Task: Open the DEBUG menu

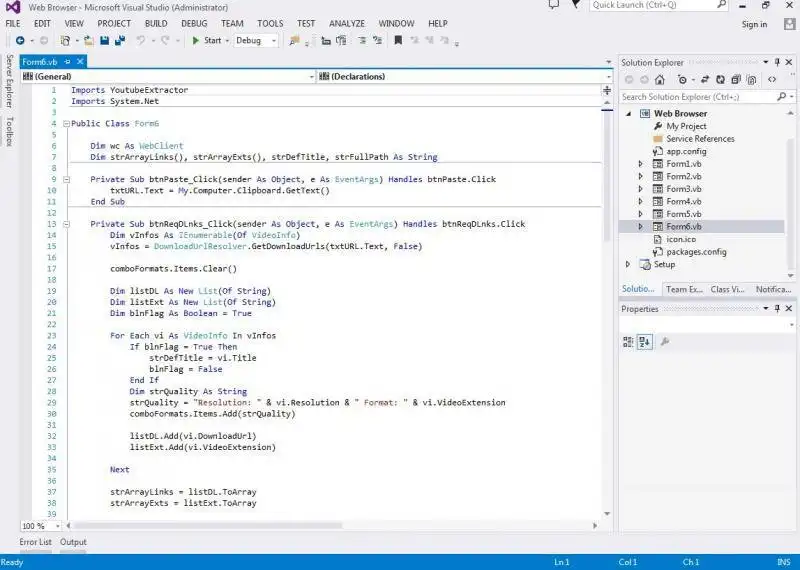Action: [x=194, y=23]
